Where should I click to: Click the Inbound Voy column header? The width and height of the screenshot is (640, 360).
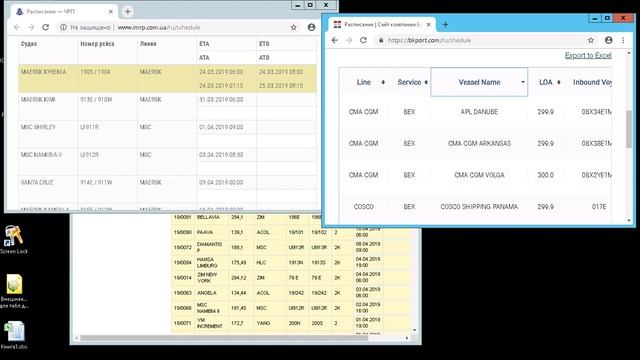pos(592,82)
